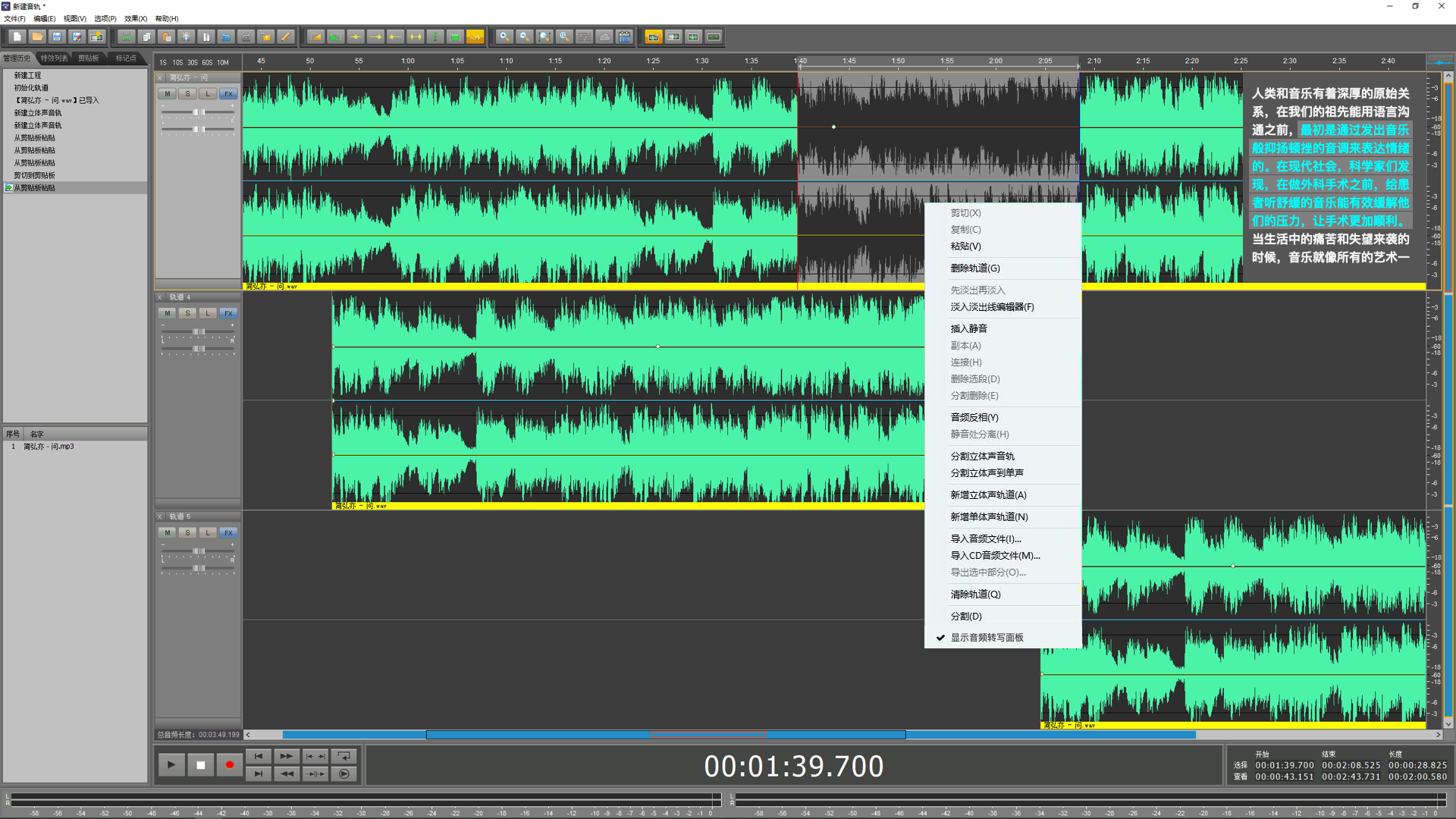Mute track 4 with its M button
Viewport: 1456px width, 819px height.
click(x=167, y=313)
